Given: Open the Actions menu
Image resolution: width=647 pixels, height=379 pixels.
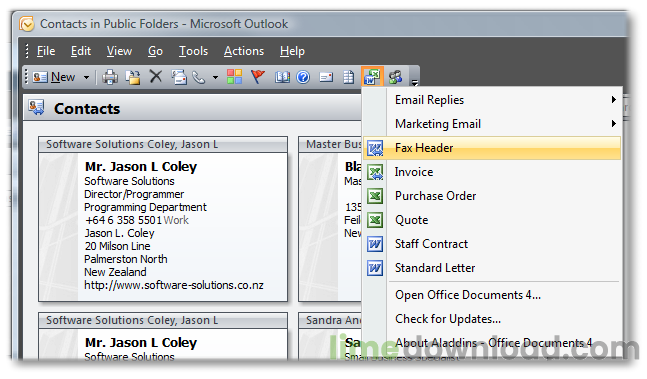Looking at the screenshot, I should click(244, 51).
